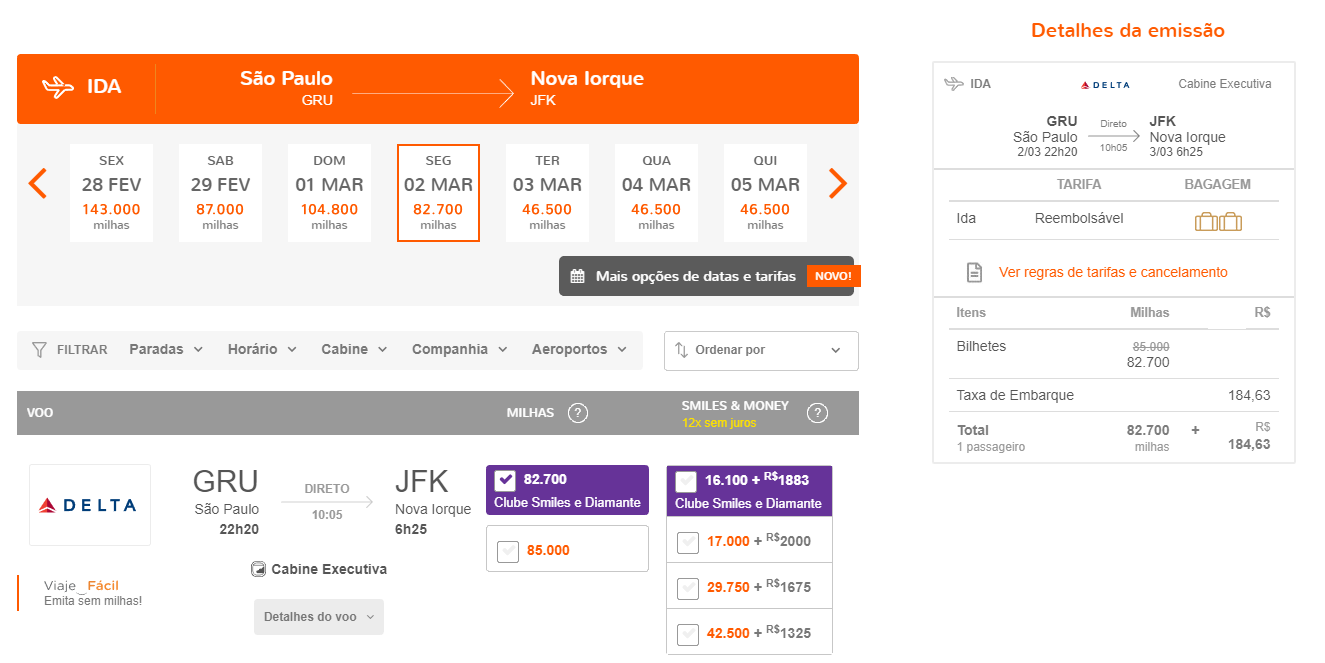The height and width of the screenshot is (663, 1325).
Task: Click the Delta airline logo thumbnail
Action: [90, 505]
